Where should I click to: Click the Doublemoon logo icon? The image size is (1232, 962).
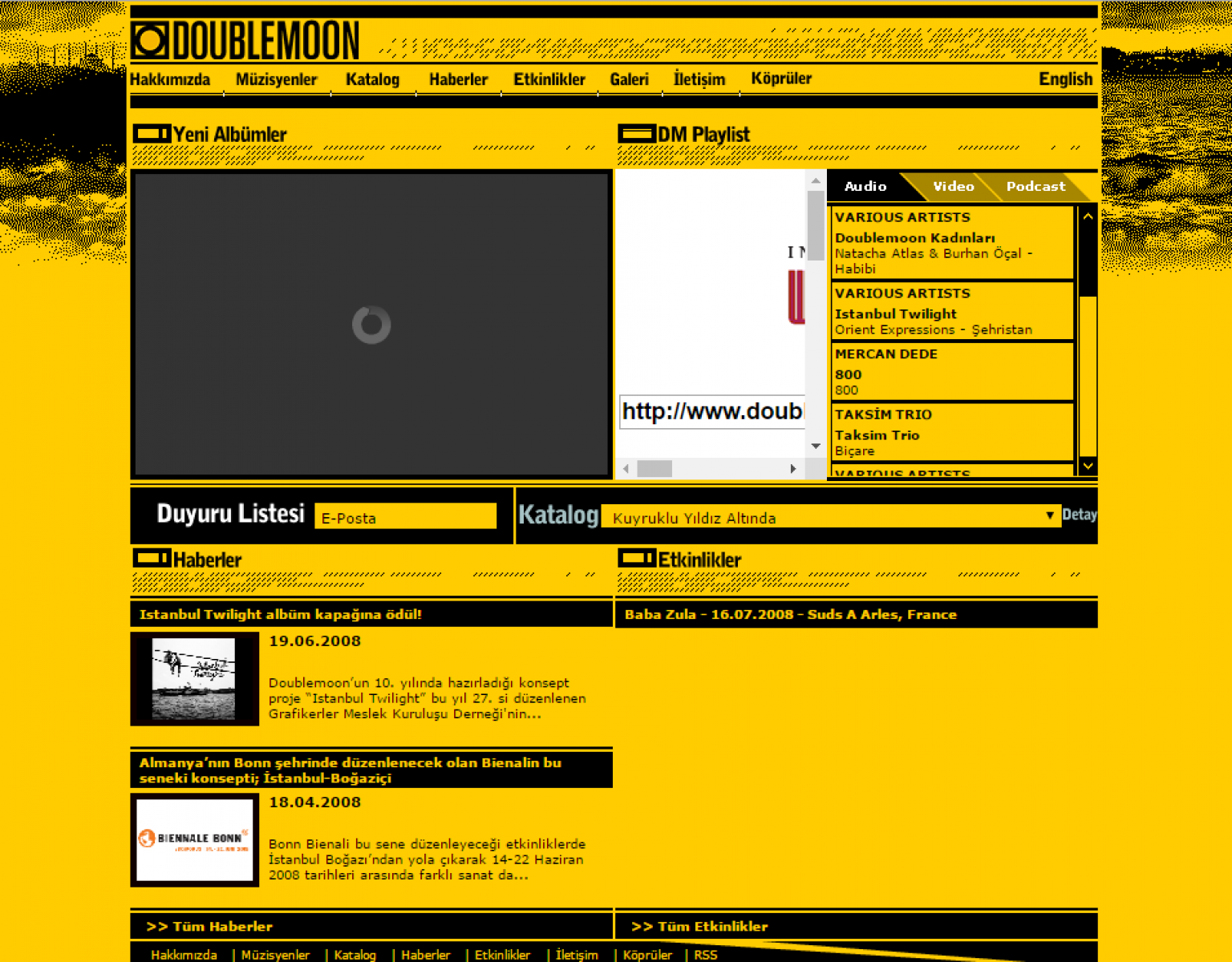[x=151, y=41]
